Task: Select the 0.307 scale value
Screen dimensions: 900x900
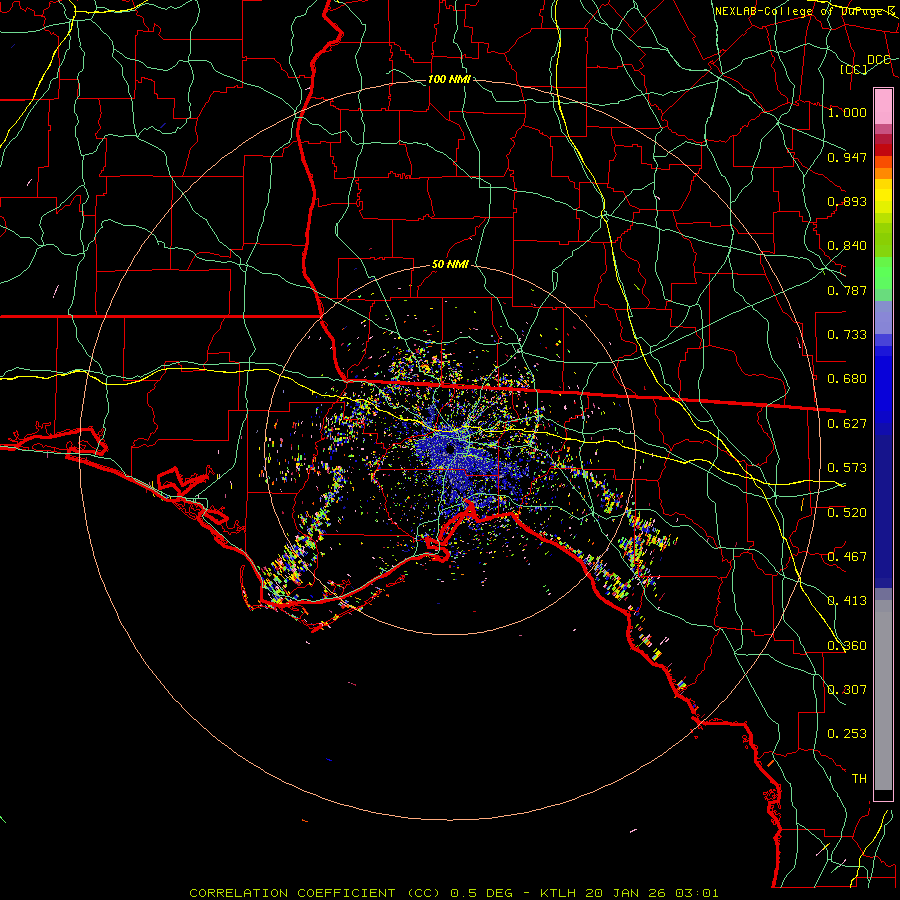Action: (x=847, y=690)
